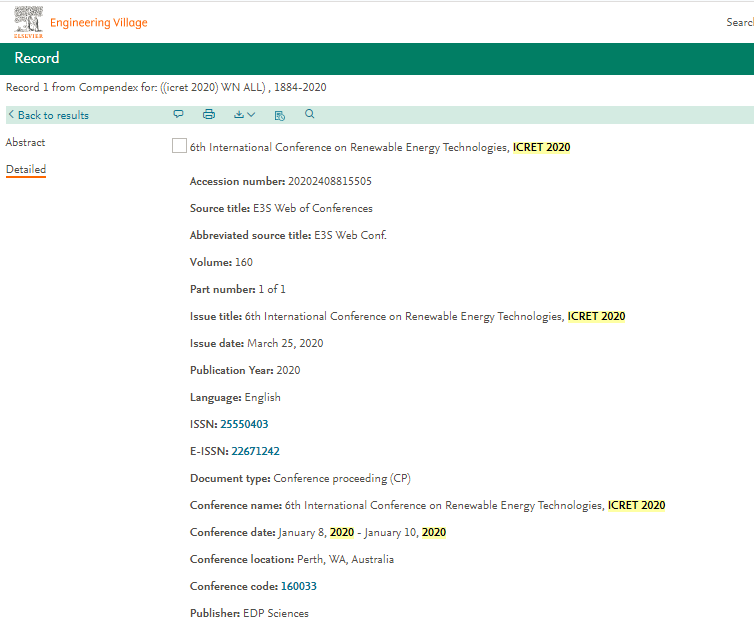Click the Record 1 from Compendex query line
This screenshot has height=629, width=754.
166,87
